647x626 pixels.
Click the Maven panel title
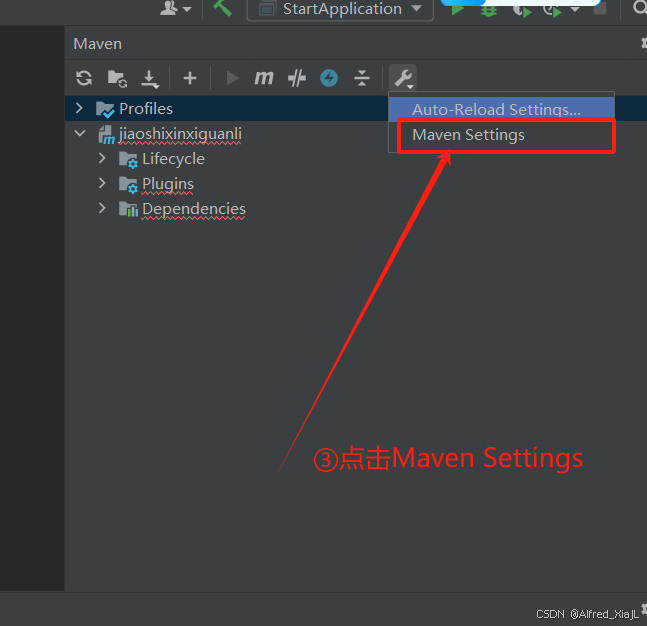pos(98,44)
